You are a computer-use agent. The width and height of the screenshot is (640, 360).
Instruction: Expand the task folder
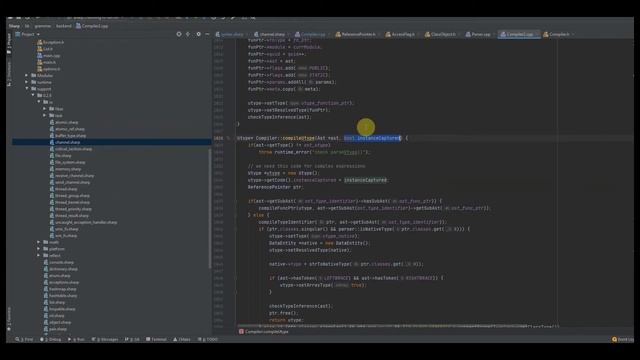(x=45, y=116)
